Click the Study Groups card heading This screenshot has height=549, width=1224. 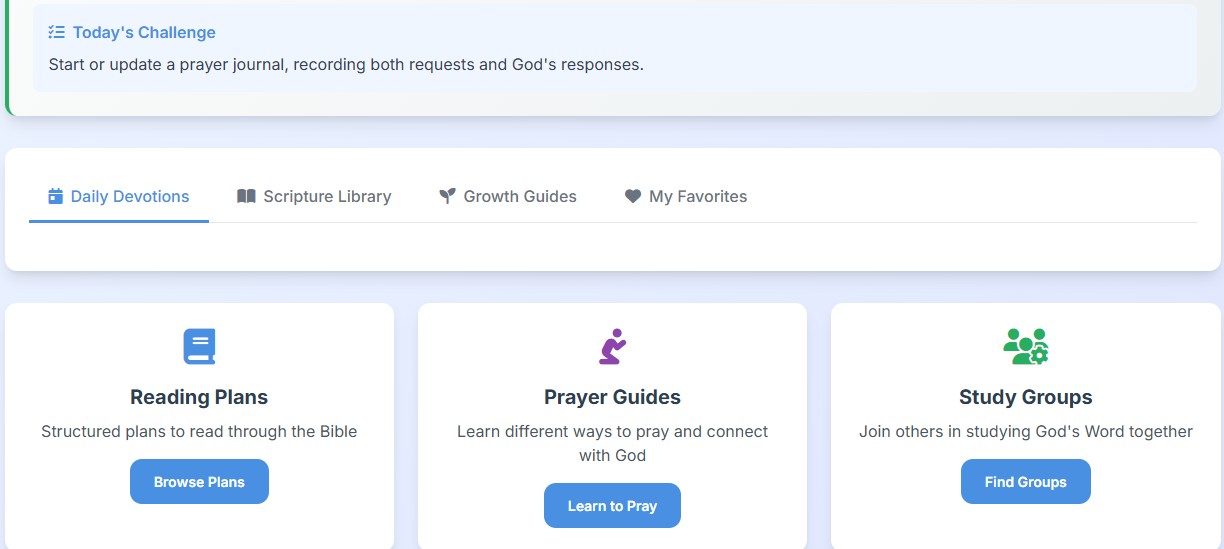pyautogui.click(x=1025, y=397)
